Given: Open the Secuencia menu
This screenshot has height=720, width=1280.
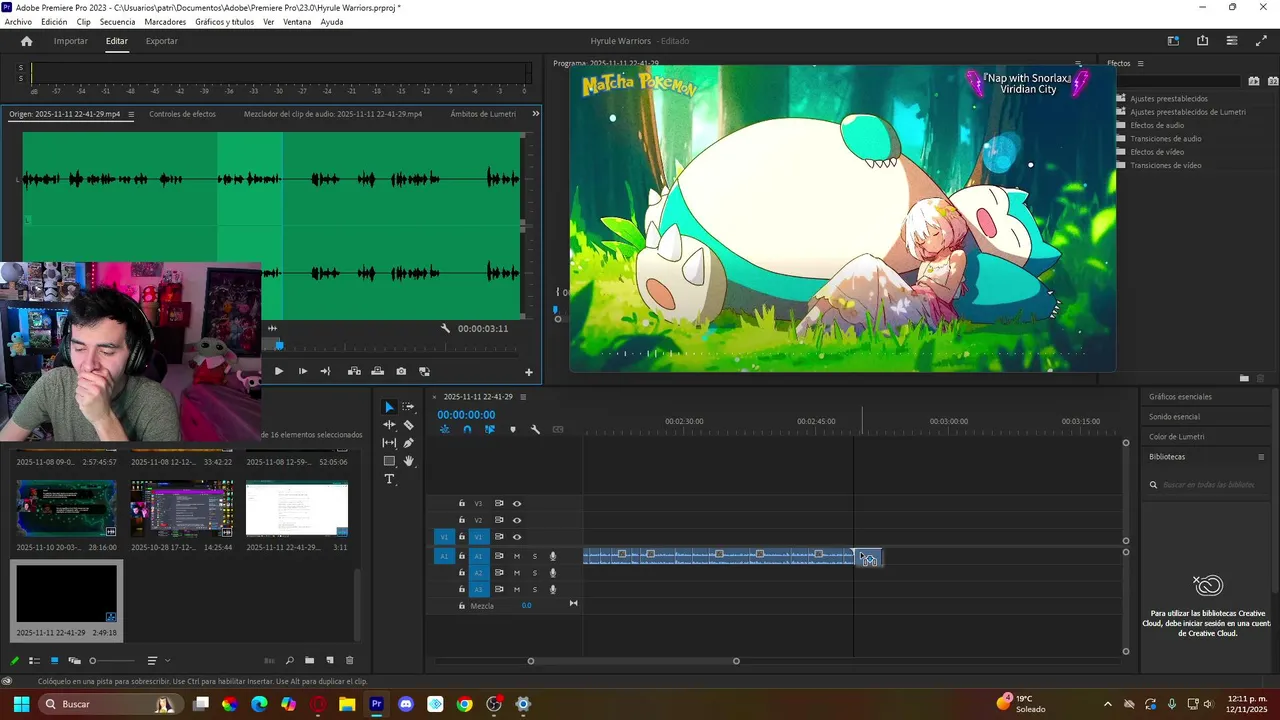Looking at the screenshot, I should tap(117, 22).
